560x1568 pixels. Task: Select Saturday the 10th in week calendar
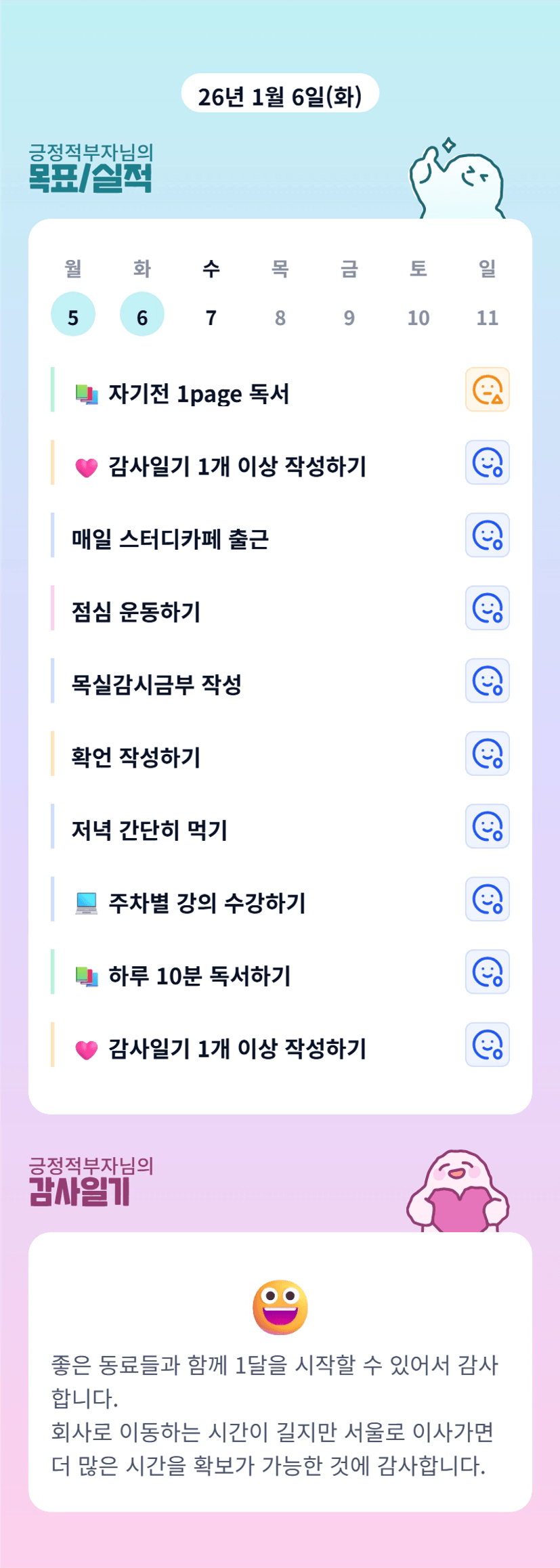418,317
